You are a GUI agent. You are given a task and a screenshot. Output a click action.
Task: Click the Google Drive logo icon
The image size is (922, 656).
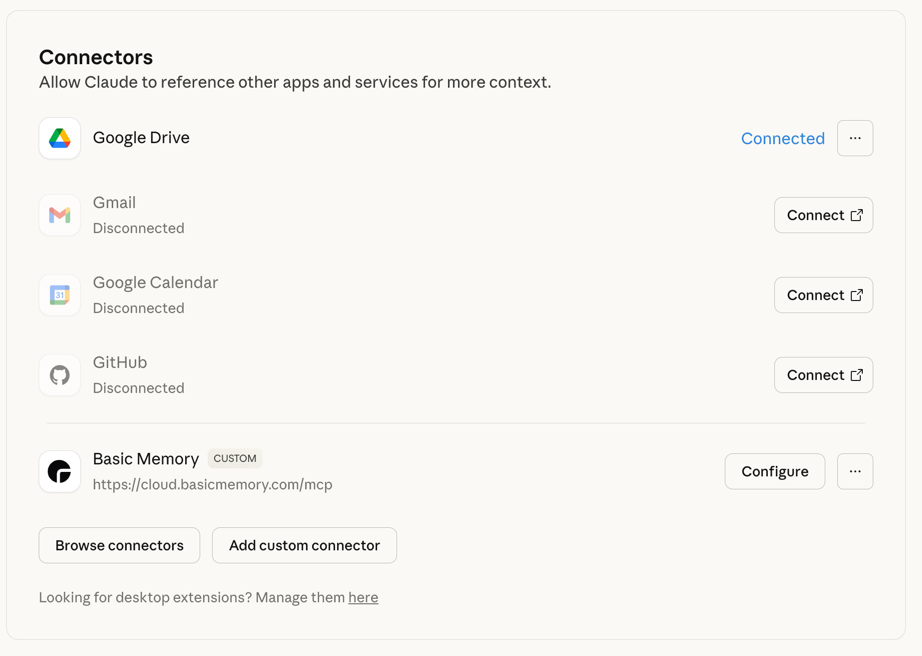pos(60,138)
